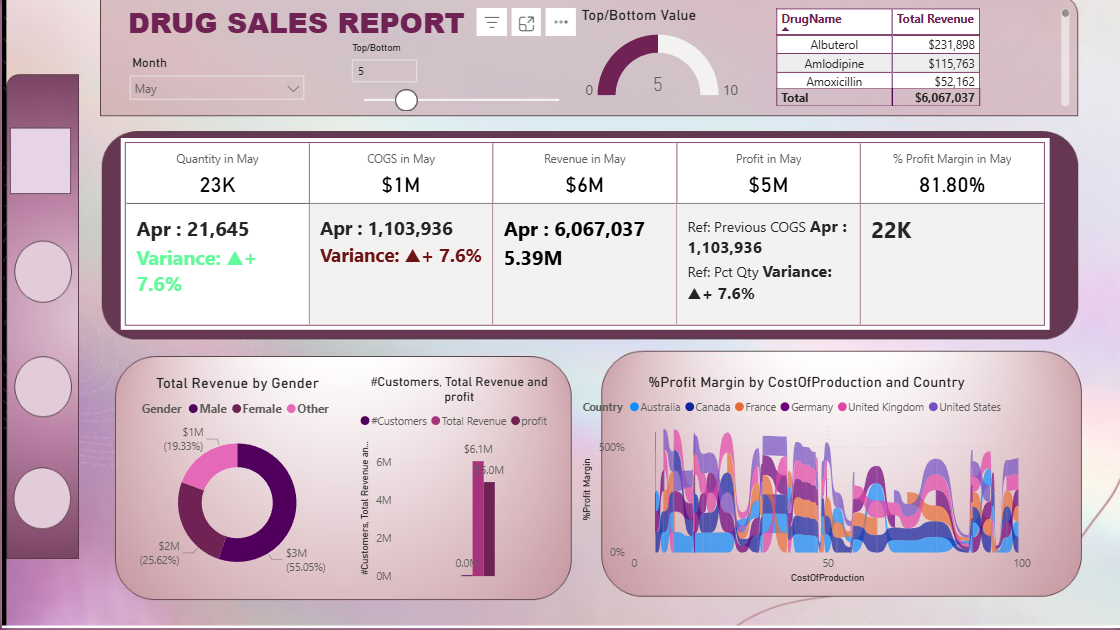Click the Top/Bottom slider handle
Viewport: 1120px width, 630px height.
pyautogui.click(x=406, y=100)
